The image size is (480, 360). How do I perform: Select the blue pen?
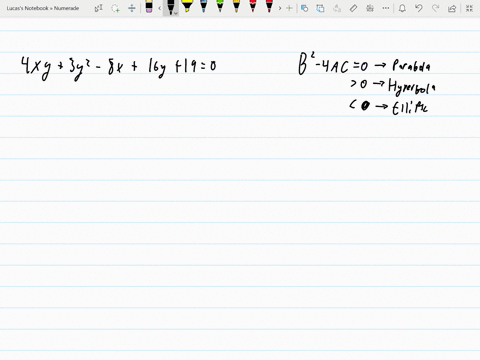(x=204, y=6)
